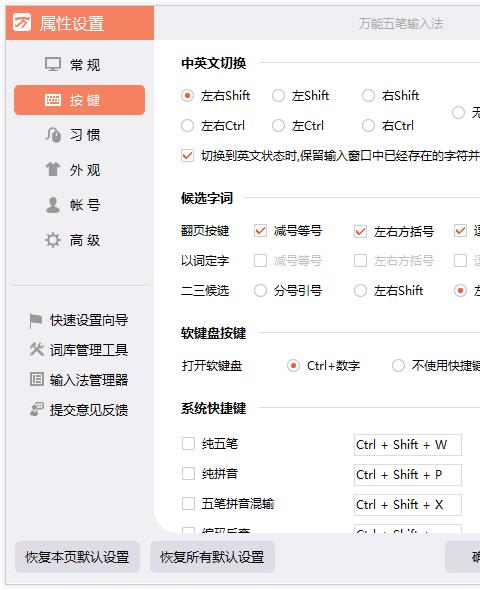480x590 pixels.
Task: Click the 翻页按键 label
Action: (205, 231)
